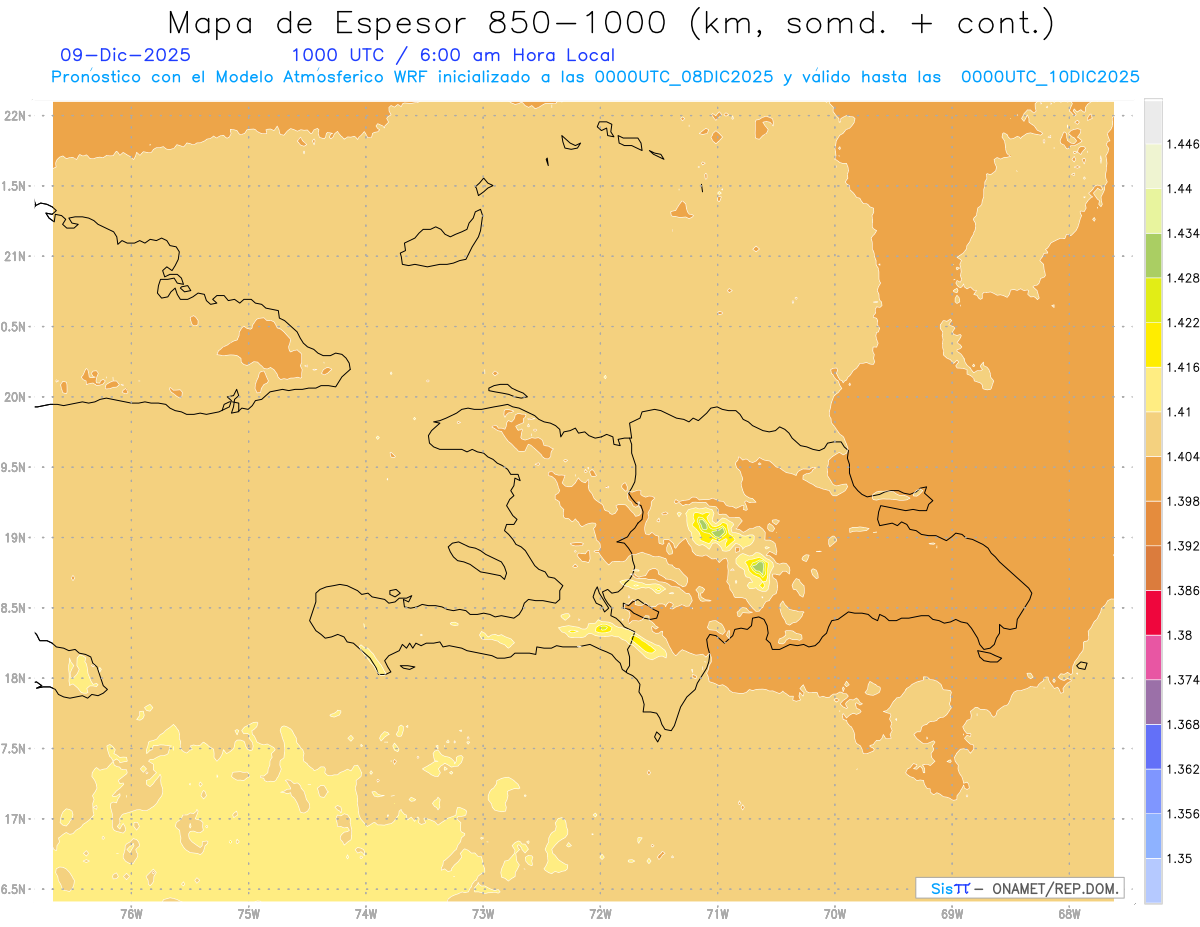Click the initialization time "0000UTC_08DIC2025"
This screenshot has height=927, width=1200.
684,77
